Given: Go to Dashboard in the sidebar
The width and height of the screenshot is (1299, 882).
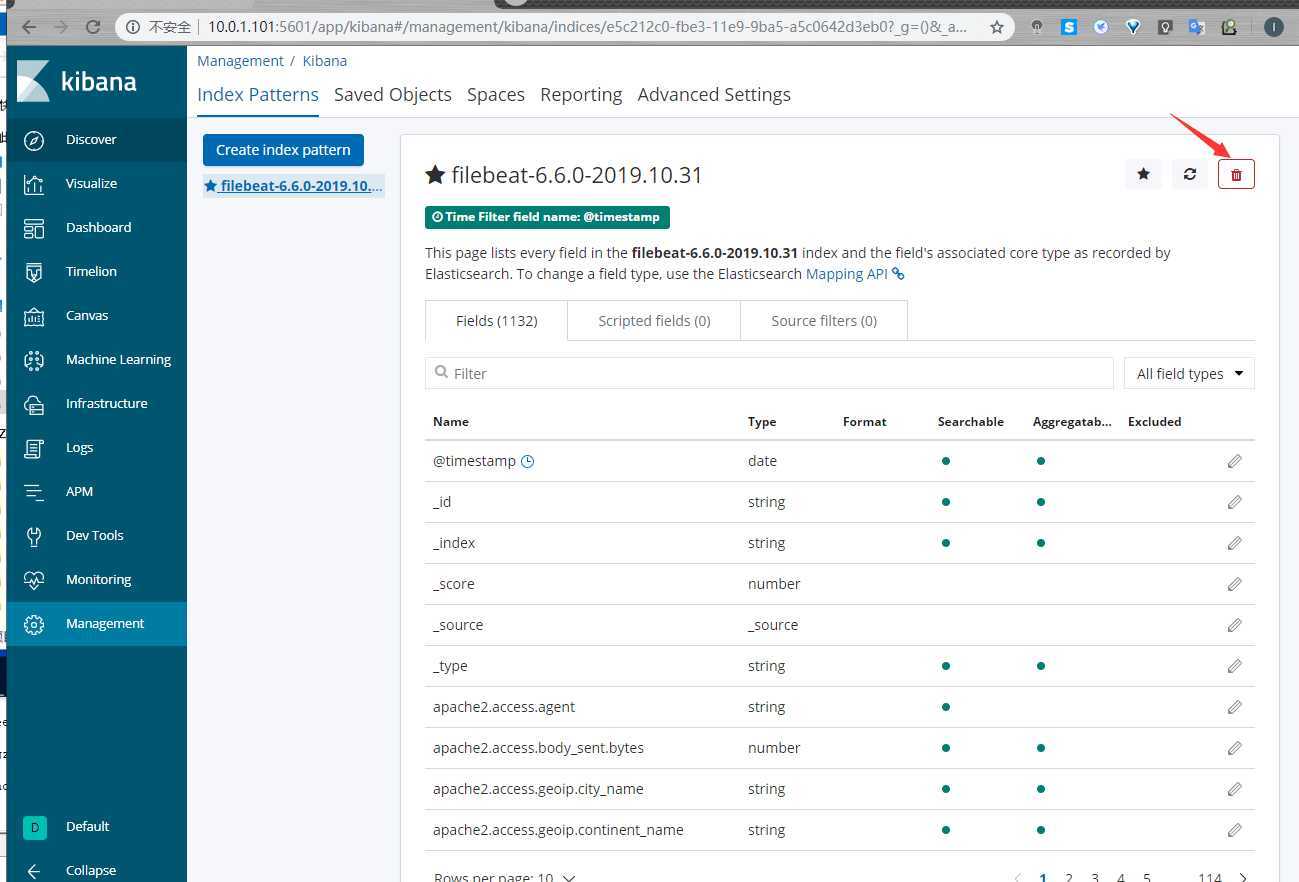Looking at the screenshot, I should [96, 227].
